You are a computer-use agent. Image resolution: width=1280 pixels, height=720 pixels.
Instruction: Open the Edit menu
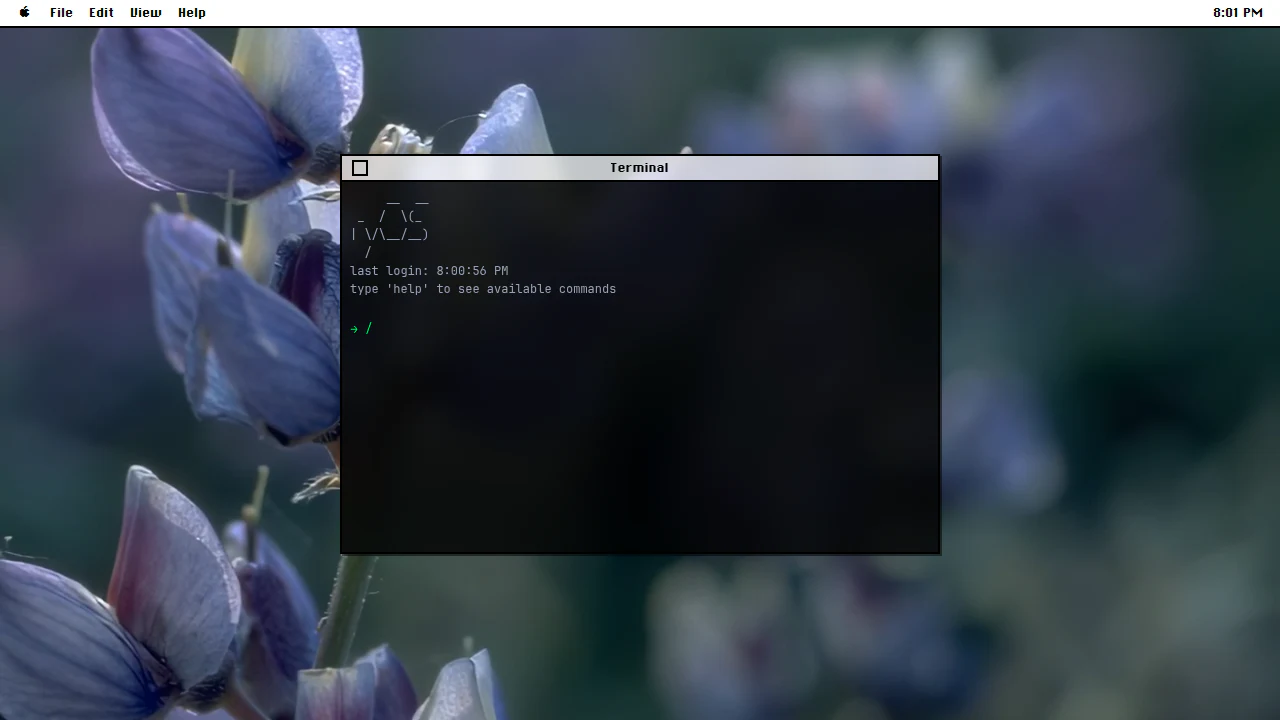click(x=101, y=13)
